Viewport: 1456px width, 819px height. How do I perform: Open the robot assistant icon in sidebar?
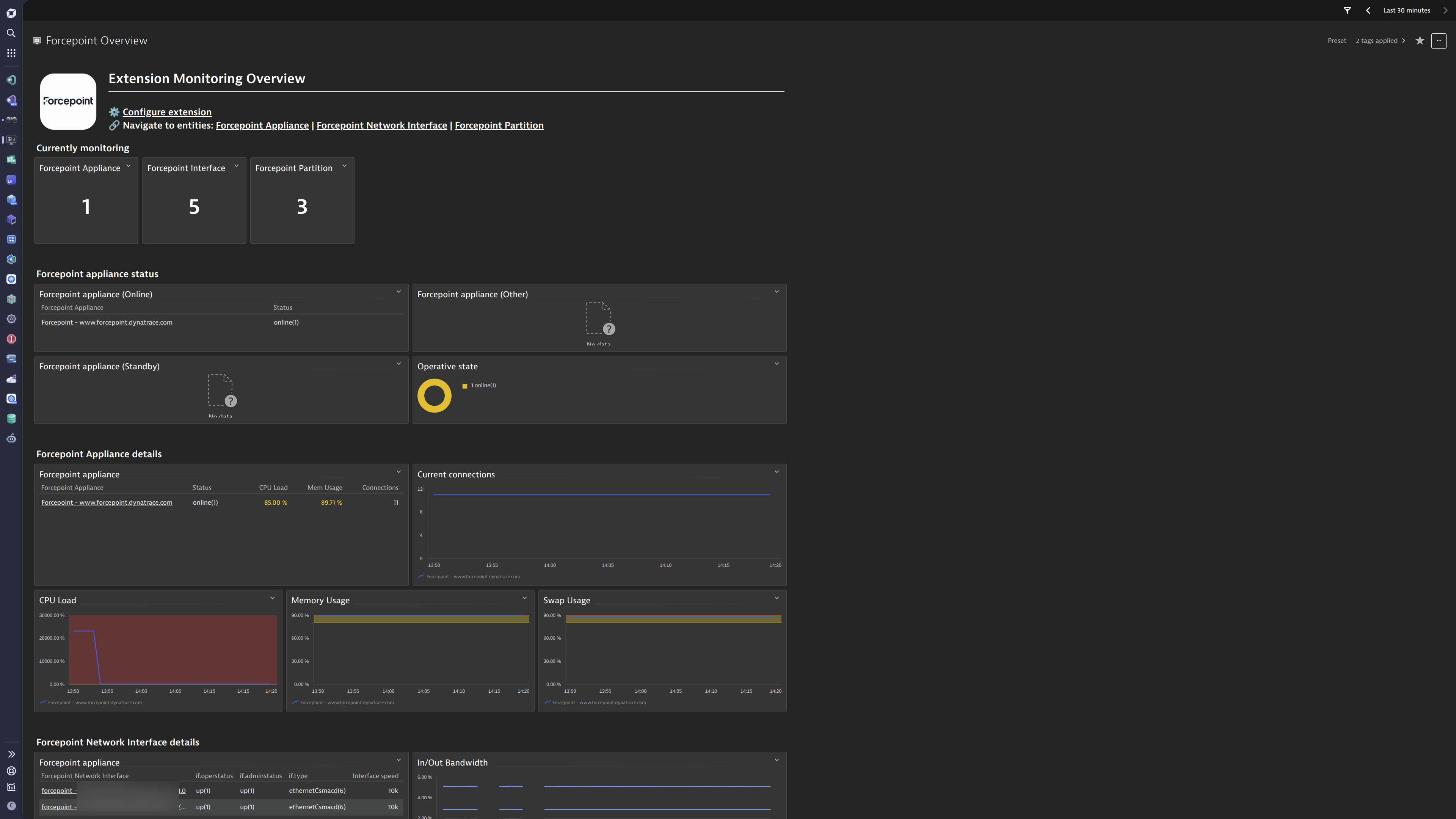[11, 439]
